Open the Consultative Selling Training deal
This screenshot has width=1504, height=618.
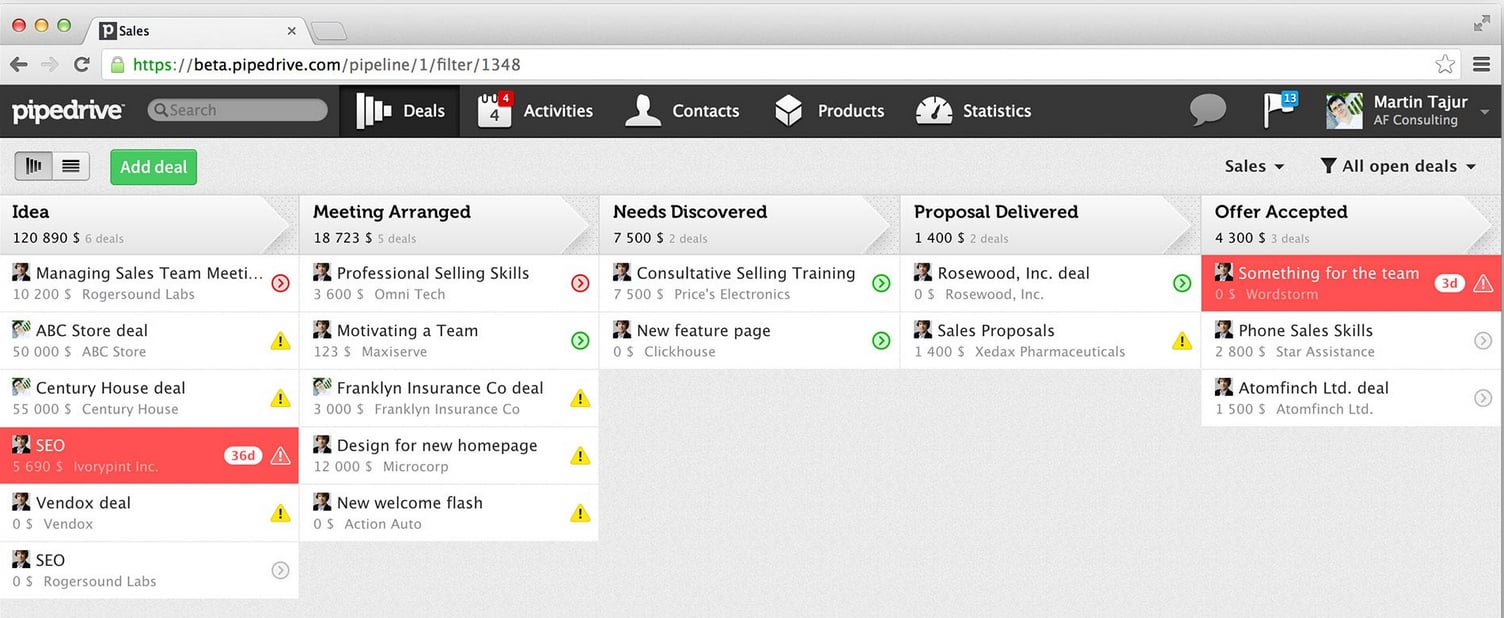click(x=750, y=283)
